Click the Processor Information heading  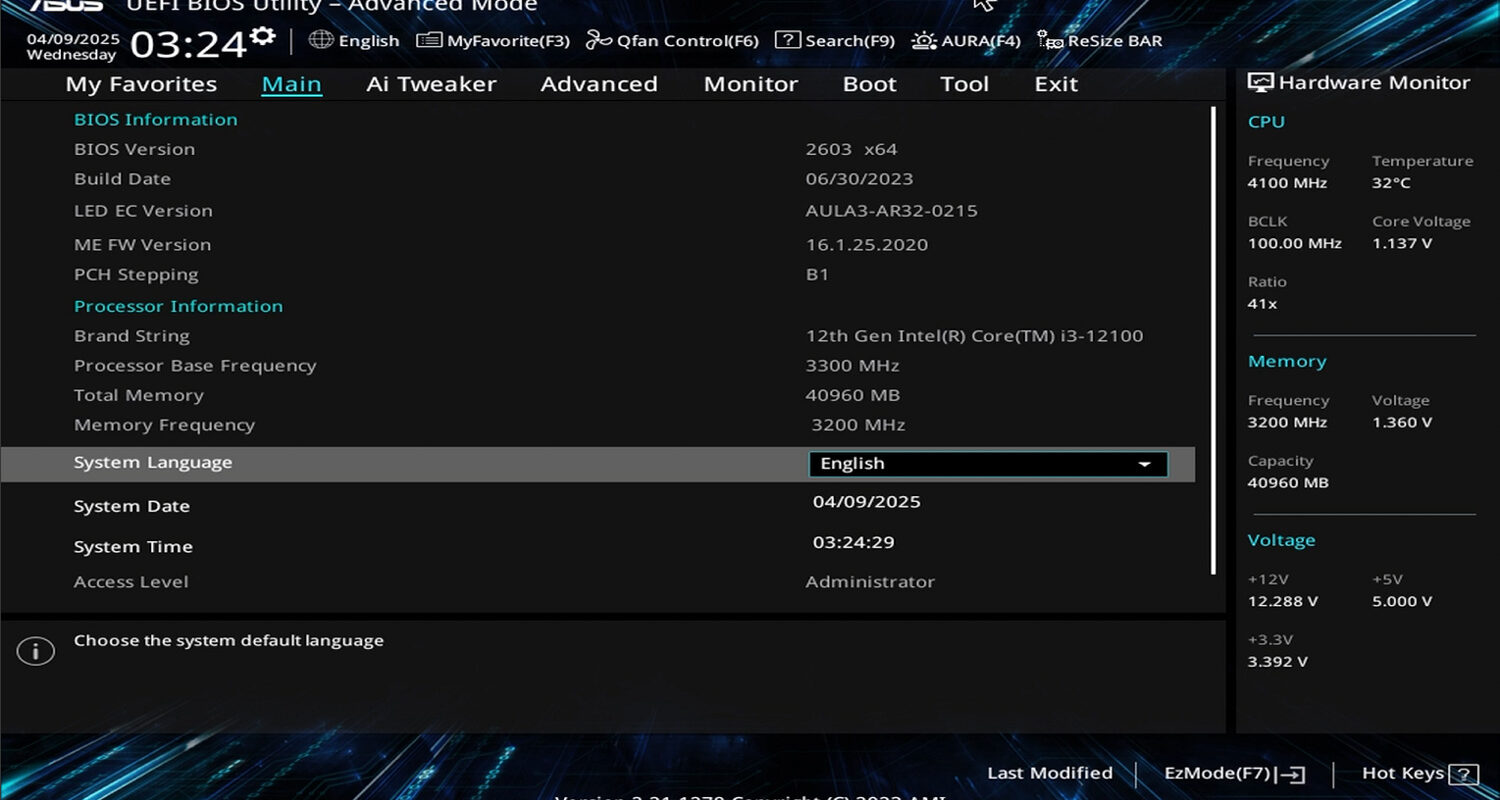point(178,306)
